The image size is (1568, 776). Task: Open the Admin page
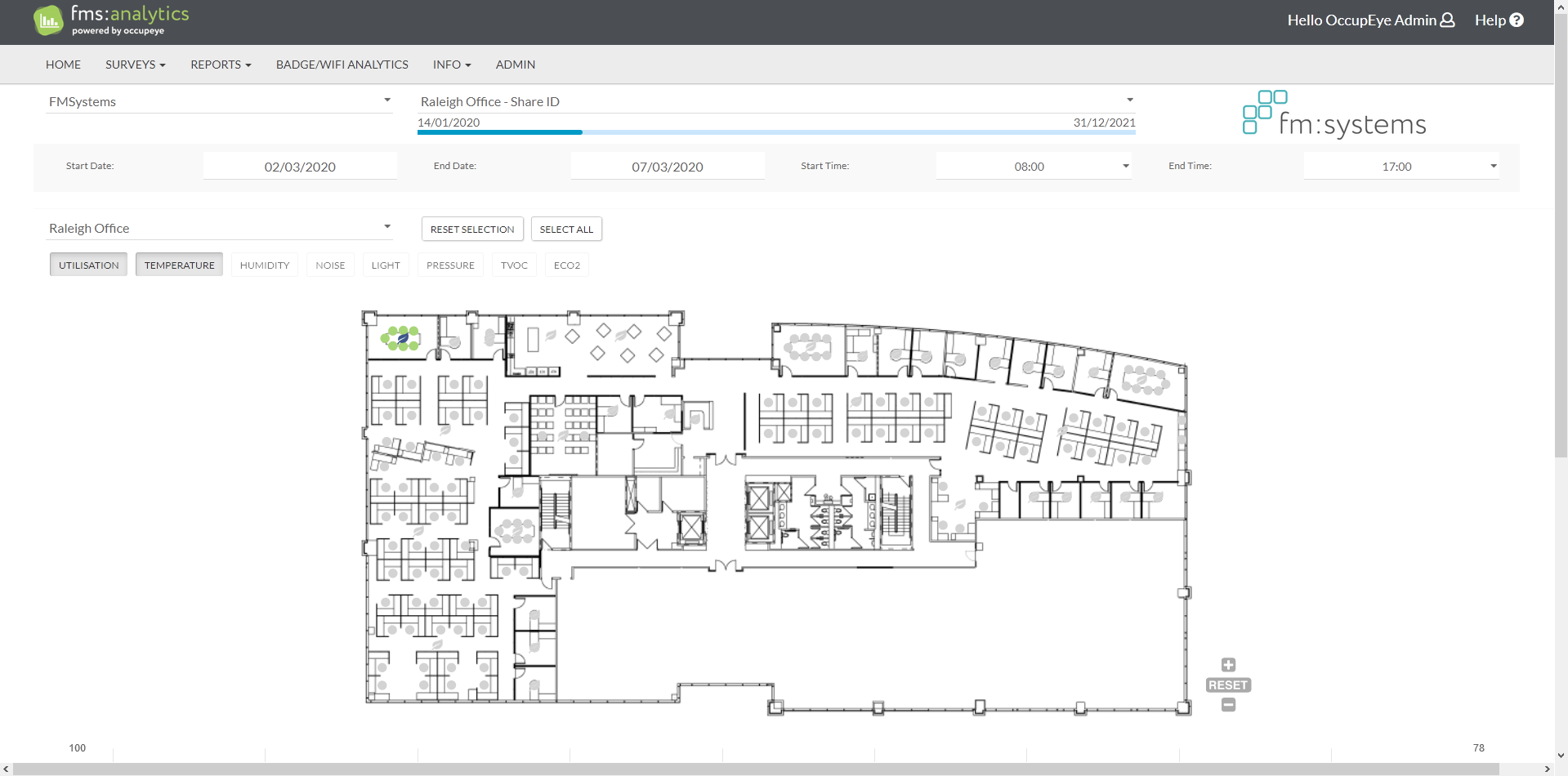516,65
